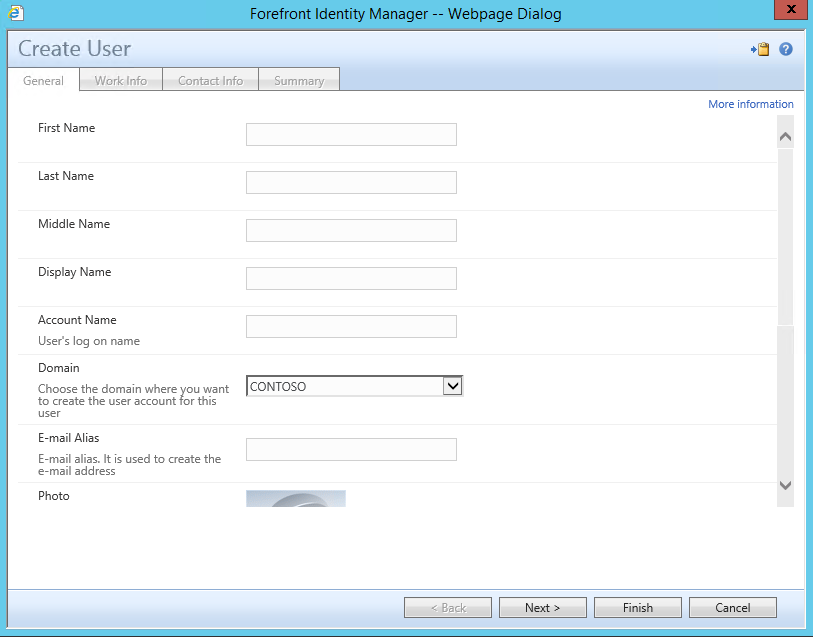Click the Last Name input field
Image resolution: width=813 pixels, height=637 pixels.
tap(351, 182)
